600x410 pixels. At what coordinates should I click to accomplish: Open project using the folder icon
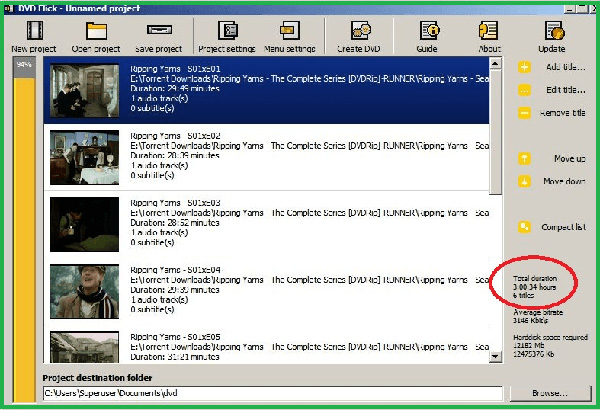coord(96,31)
